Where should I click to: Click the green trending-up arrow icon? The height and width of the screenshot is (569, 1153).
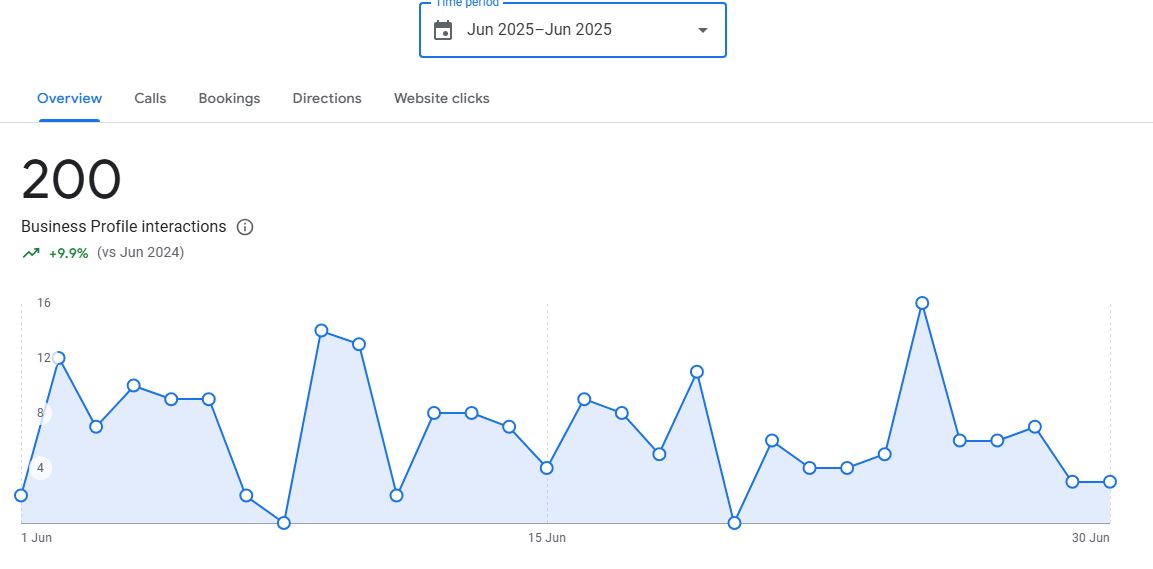pos(31,253)
